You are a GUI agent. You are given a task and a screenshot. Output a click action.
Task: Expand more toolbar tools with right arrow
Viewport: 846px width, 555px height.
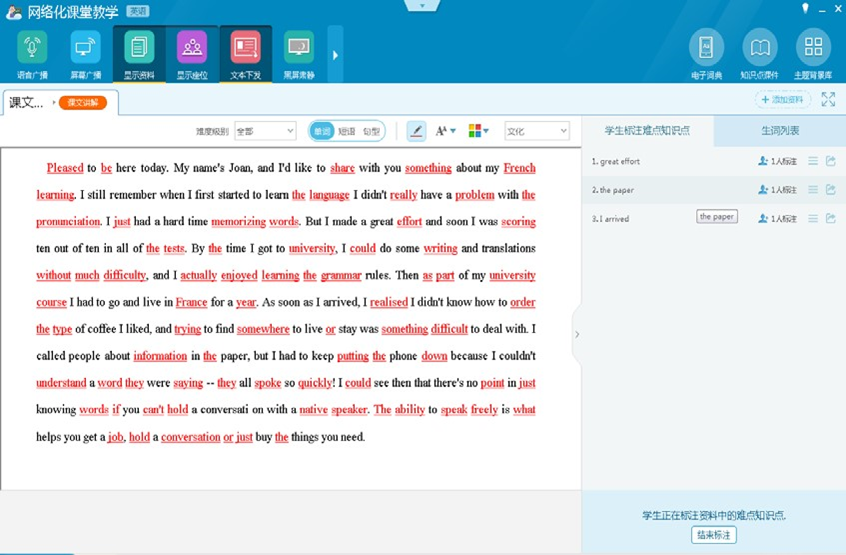(335, 54)
